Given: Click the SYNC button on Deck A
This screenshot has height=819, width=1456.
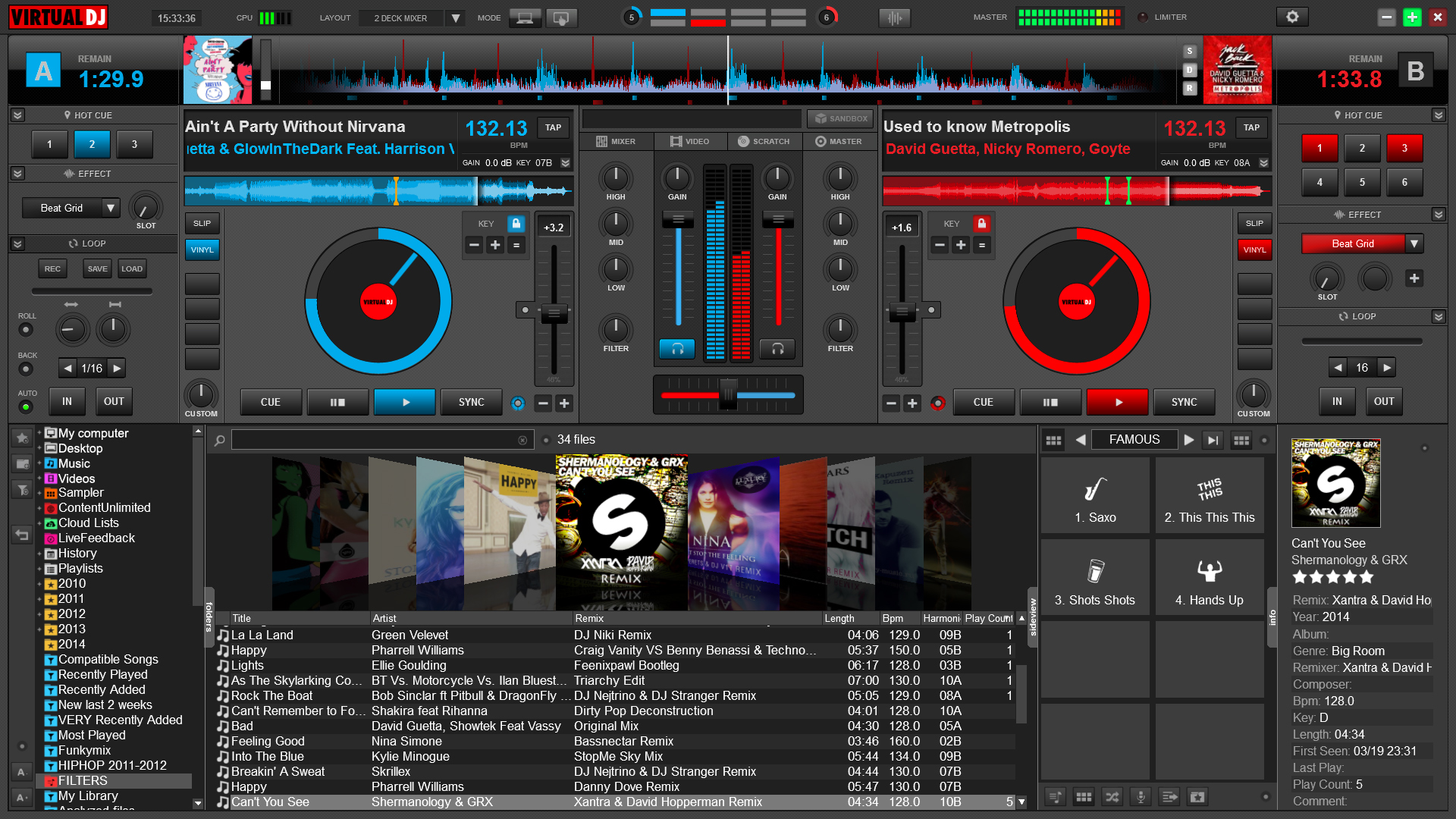Looking at the screenshot, I should [472, 402].
